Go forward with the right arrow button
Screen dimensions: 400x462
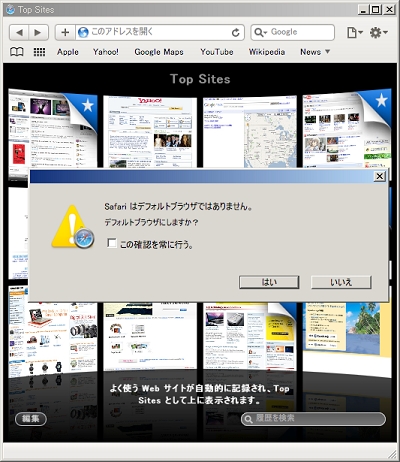point(38,32)
